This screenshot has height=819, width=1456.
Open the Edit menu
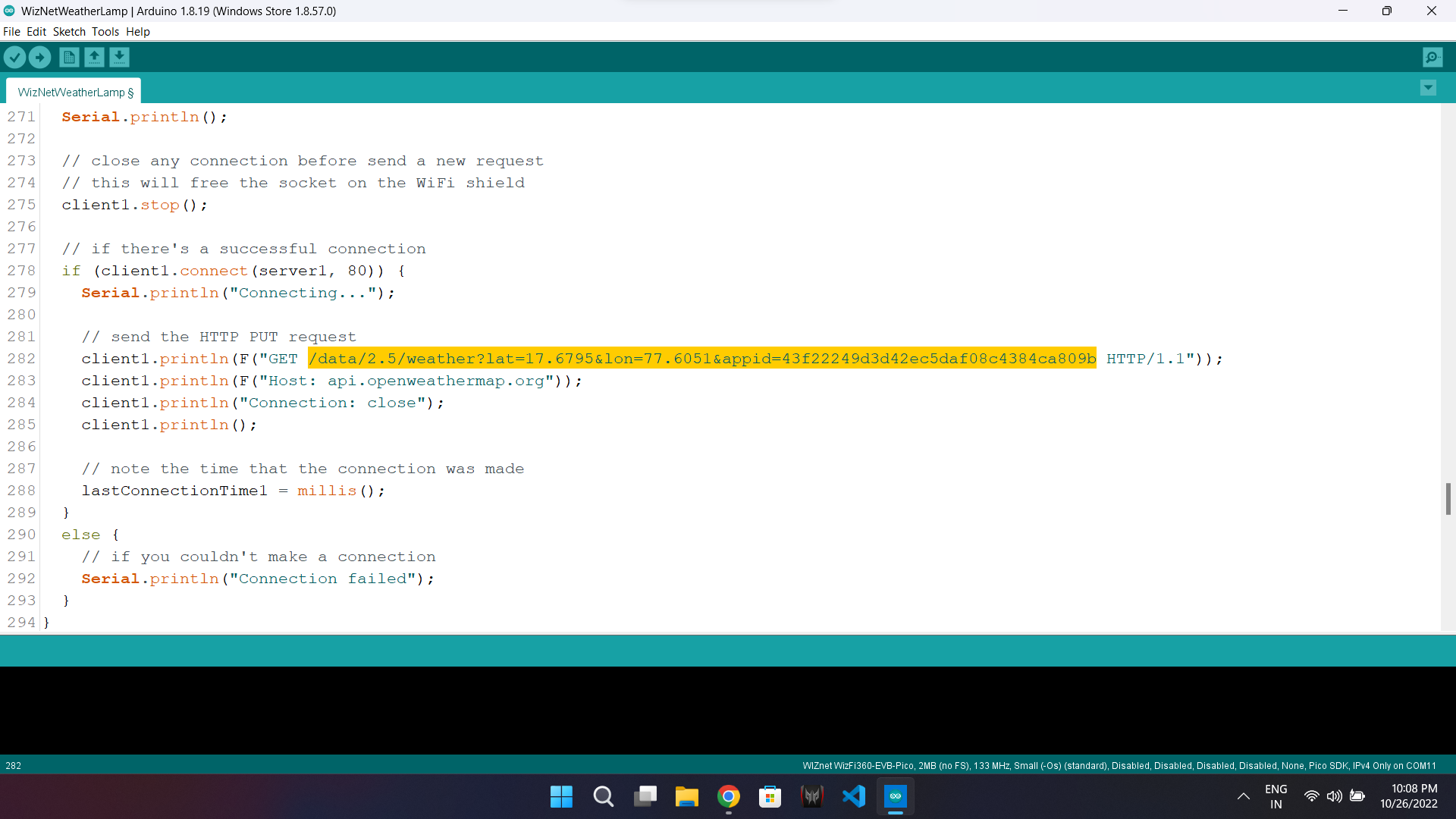coord(36,31)
